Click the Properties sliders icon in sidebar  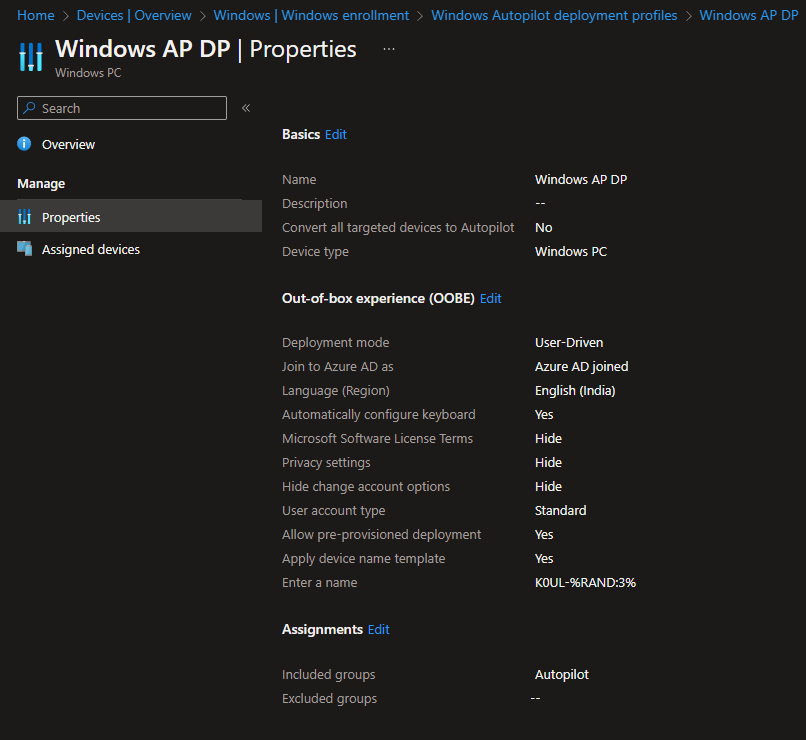click(x=24, y=217)
